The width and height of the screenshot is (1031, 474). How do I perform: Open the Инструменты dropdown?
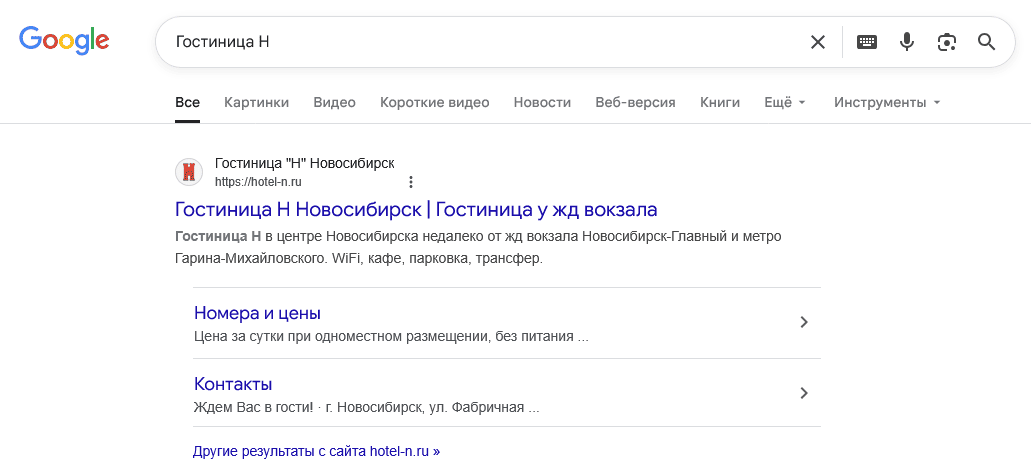point(887,102)
